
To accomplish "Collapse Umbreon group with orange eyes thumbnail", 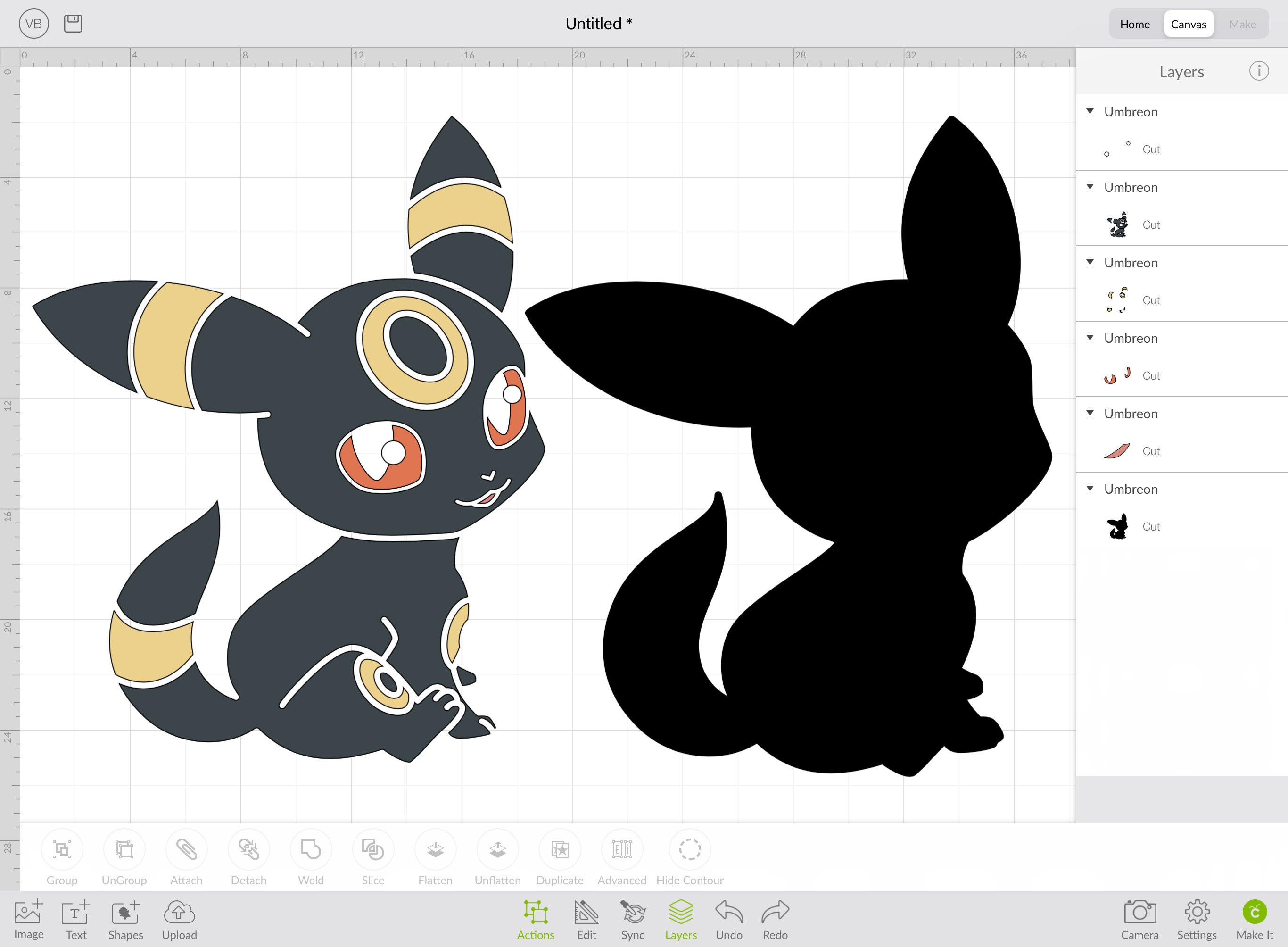I will click(1090, 338).
